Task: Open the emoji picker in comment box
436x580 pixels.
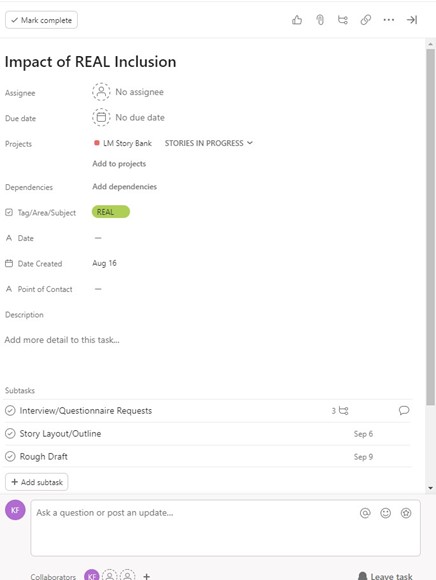Action: click(x=385, y=513)
